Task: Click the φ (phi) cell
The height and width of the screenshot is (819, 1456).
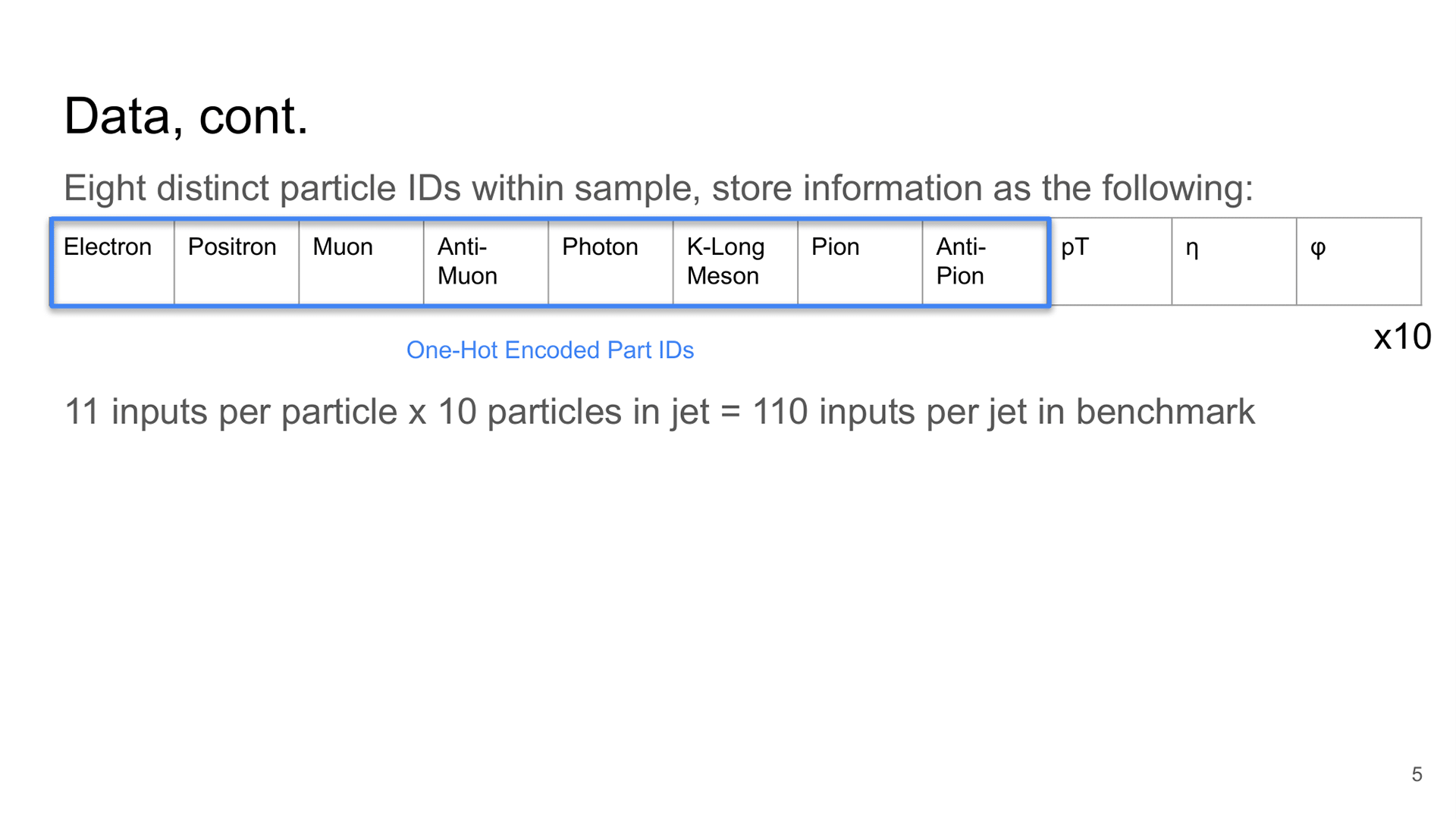Action: [x=1359, y=262]
